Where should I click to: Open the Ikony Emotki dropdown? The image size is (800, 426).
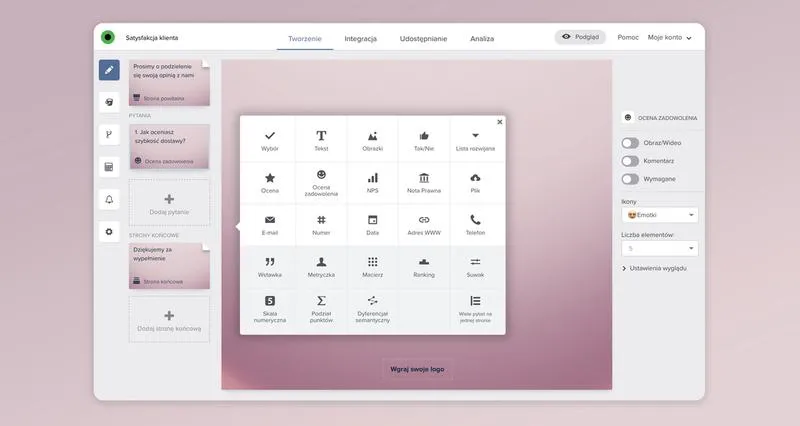tap(660, 215)
